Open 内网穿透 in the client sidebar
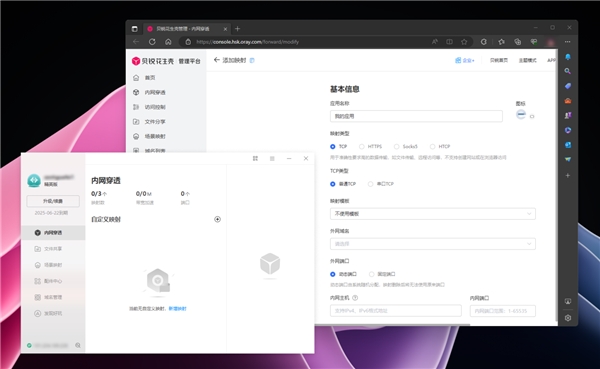The height and width of the screenshot is (369, 600). (53, 233)
